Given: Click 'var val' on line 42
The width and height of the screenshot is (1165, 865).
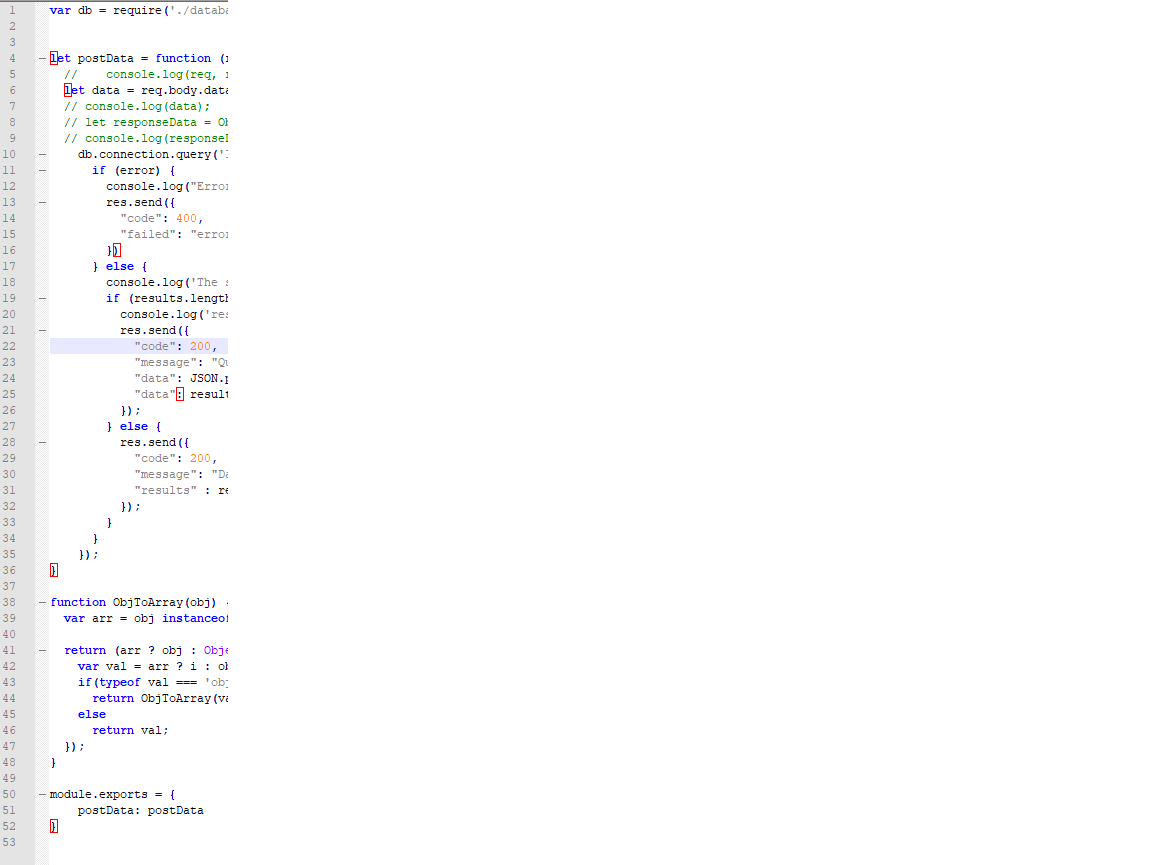Looking at the screenshot, I should coord(103,667).
